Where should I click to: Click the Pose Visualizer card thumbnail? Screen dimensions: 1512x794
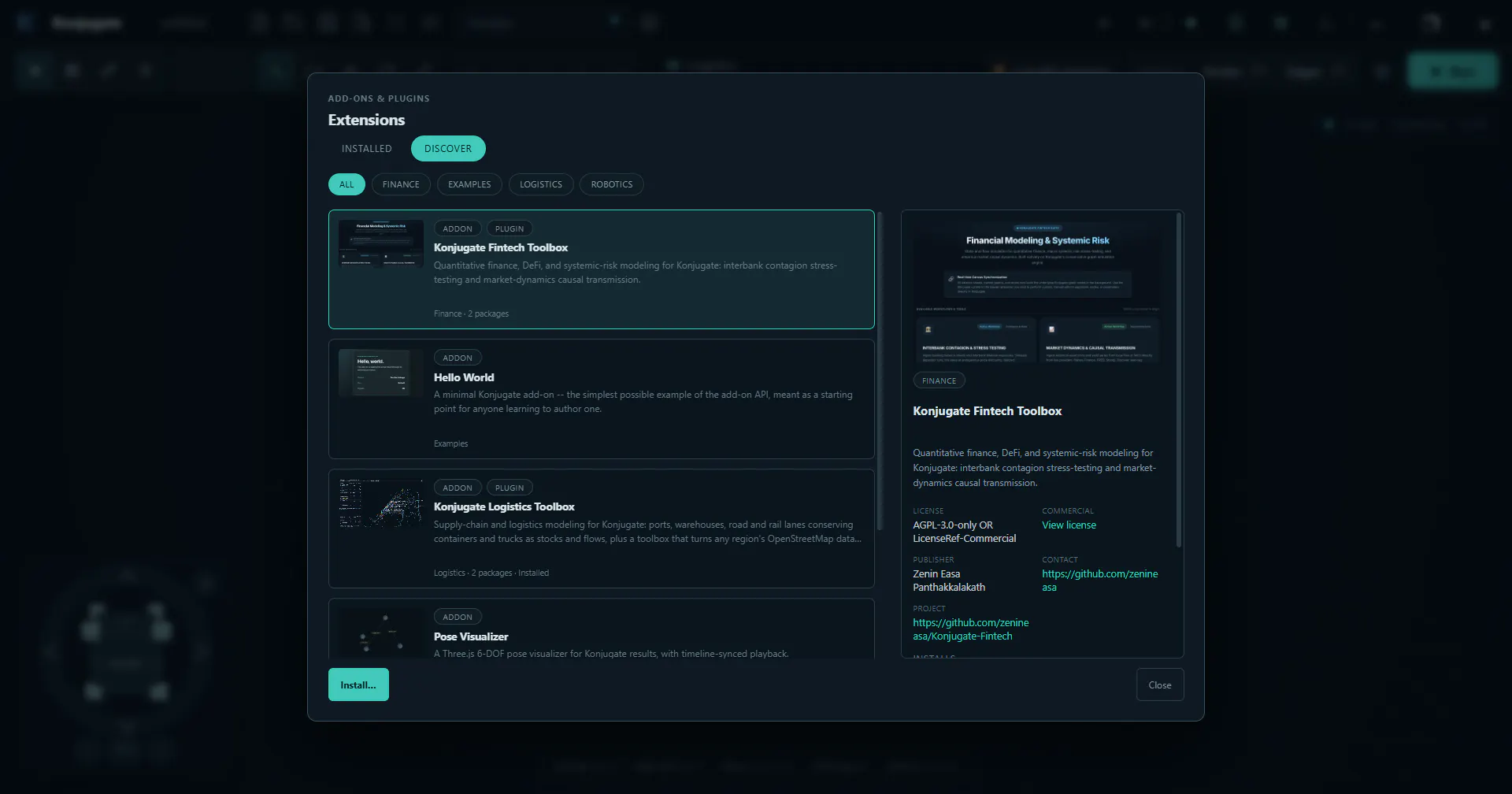381,633
